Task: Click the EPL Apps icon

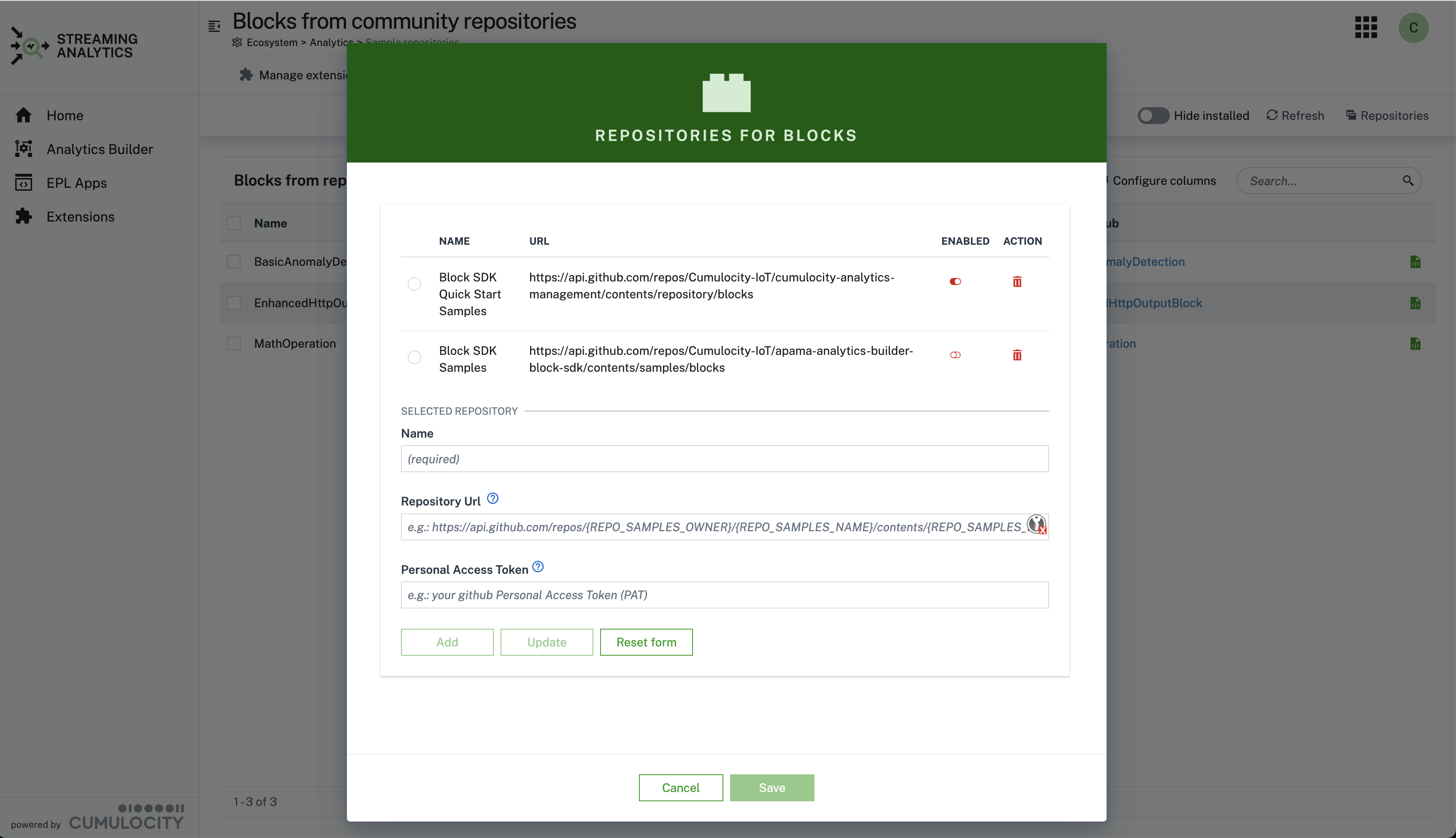Action: [x=24, y=182]
